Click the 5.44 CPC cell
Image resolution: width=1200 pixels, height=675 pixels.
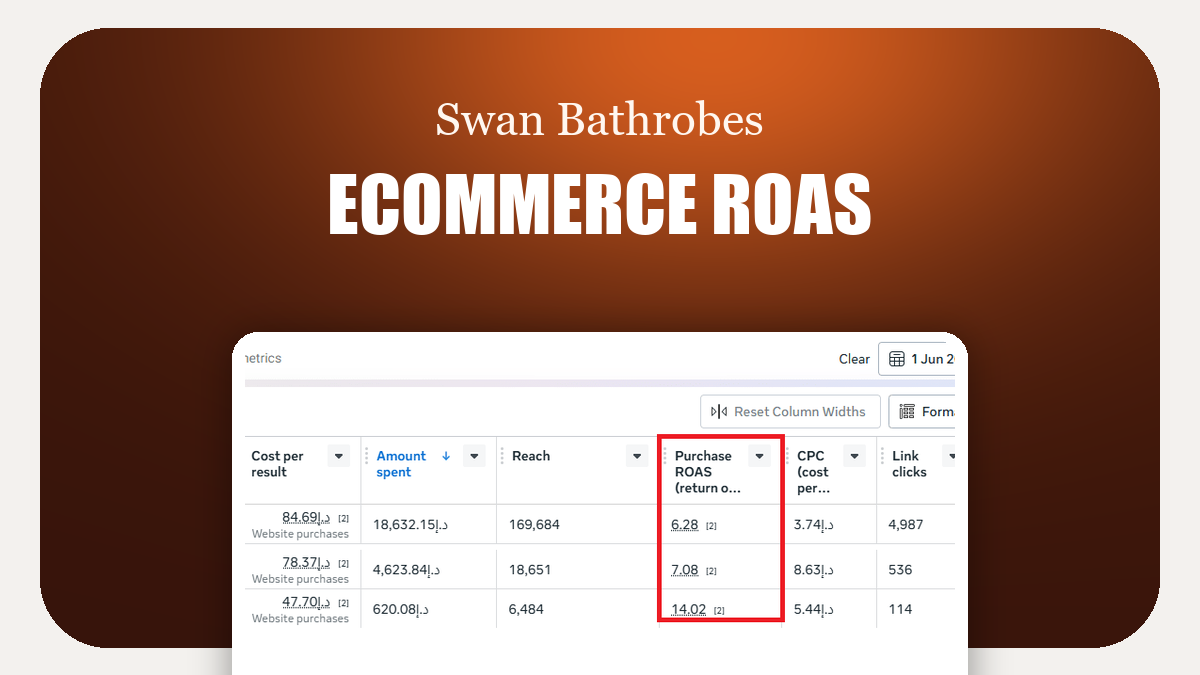[x=813, y=609]
